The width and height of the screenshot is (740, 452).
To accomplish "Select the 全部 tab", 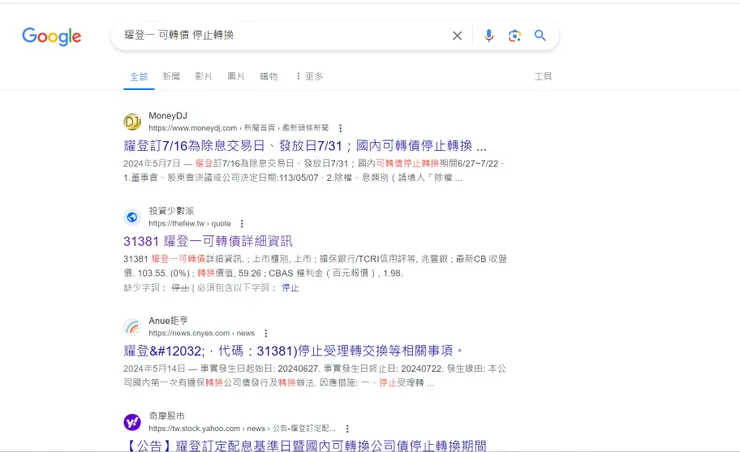I will coord(139,76).
